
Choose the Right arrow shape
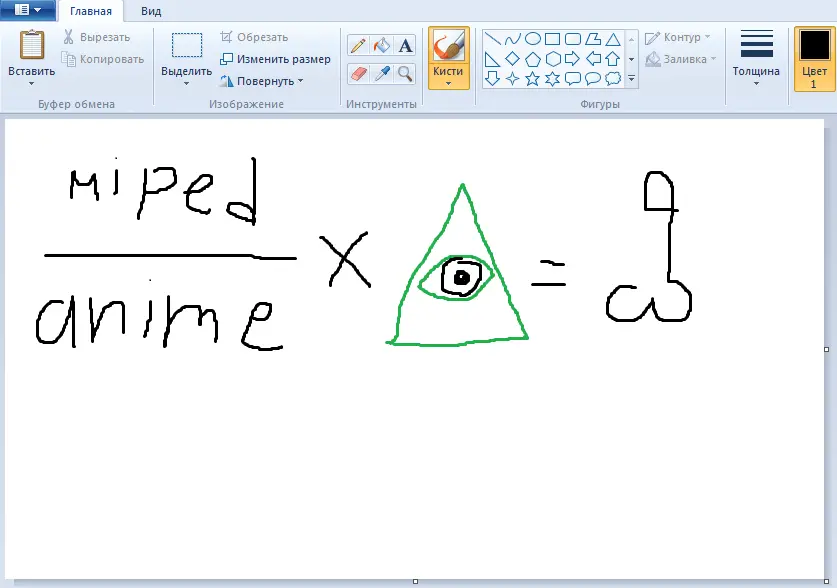(573, 59)
